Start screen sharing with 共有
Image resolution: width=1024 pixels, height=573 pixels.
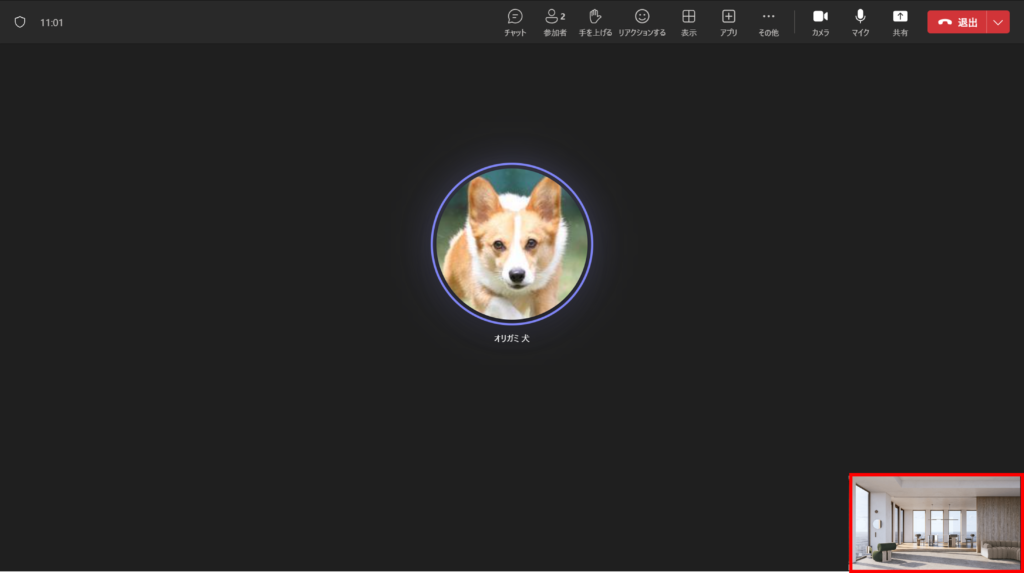(900, 21)
